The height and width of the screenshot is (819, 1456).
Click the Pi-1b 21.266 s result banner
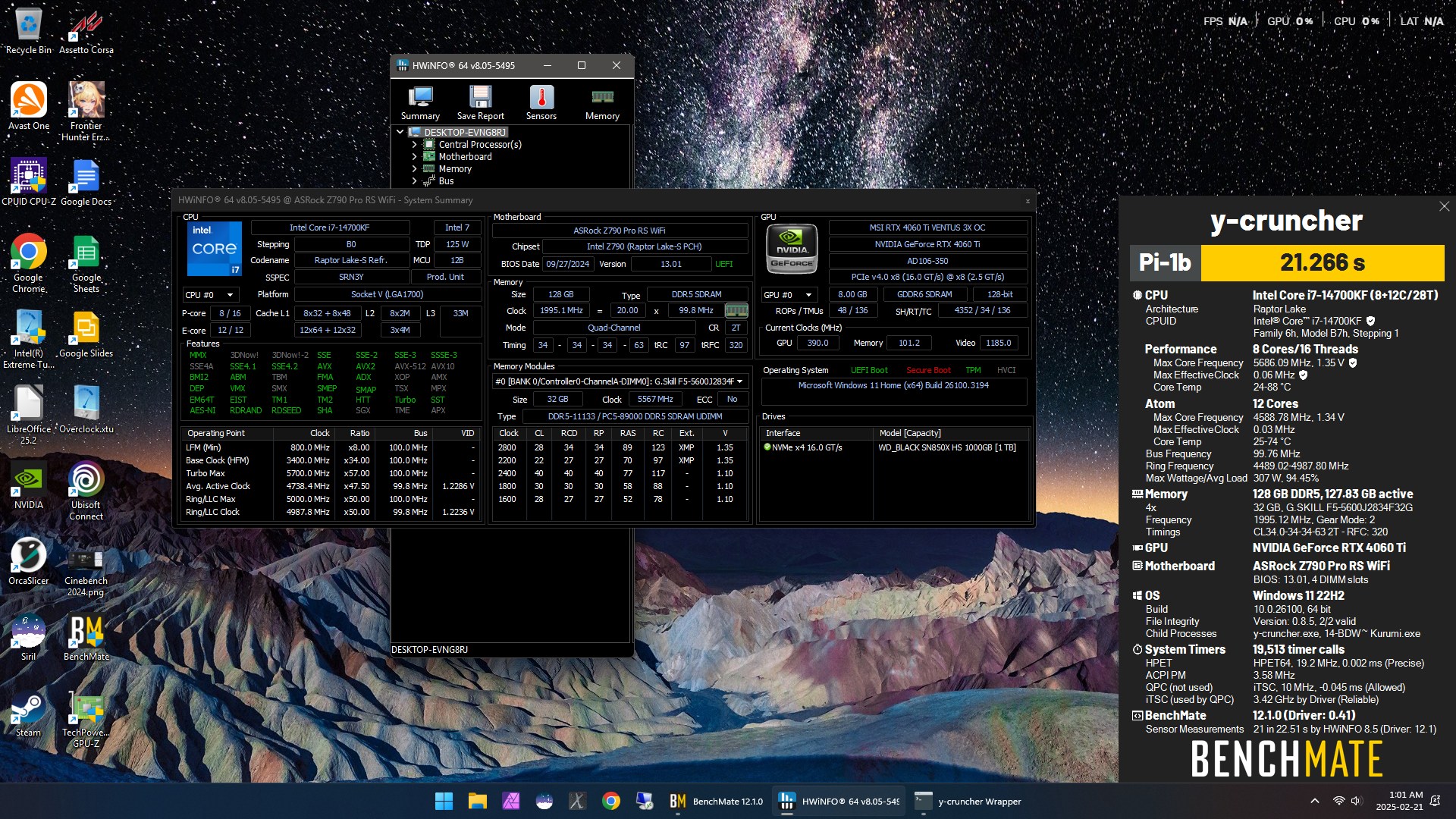point(1287,262)
